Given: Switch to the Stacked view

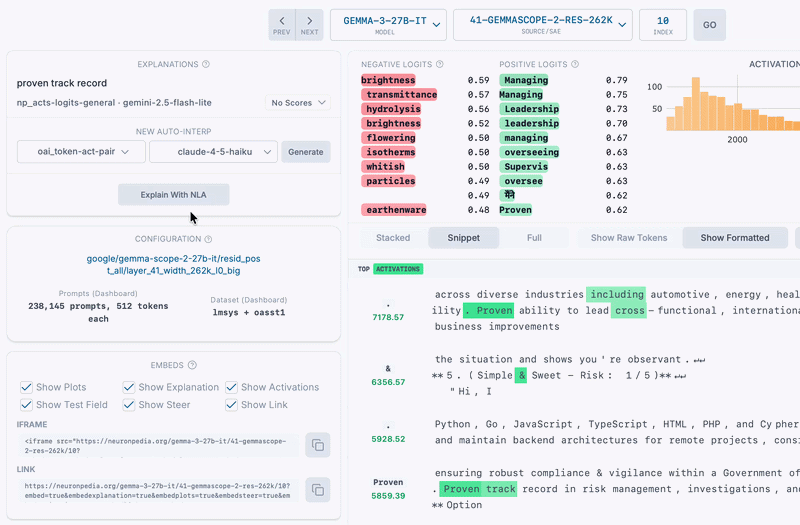Looking at the screenshot, I should [x=393, y=238].
